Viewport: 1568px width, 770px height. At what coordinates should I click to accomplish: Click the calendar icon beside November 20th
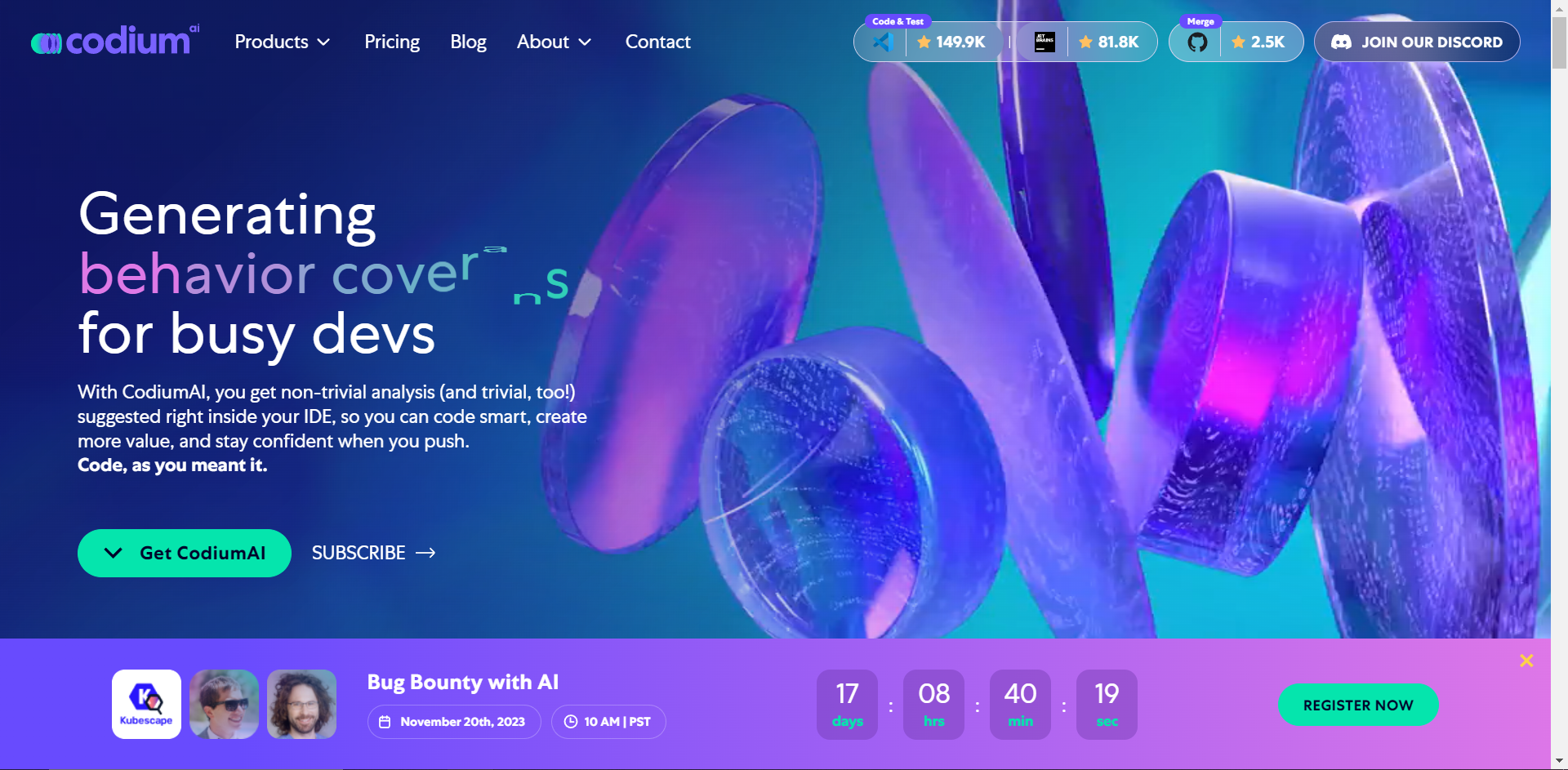[x=385, y=722]
